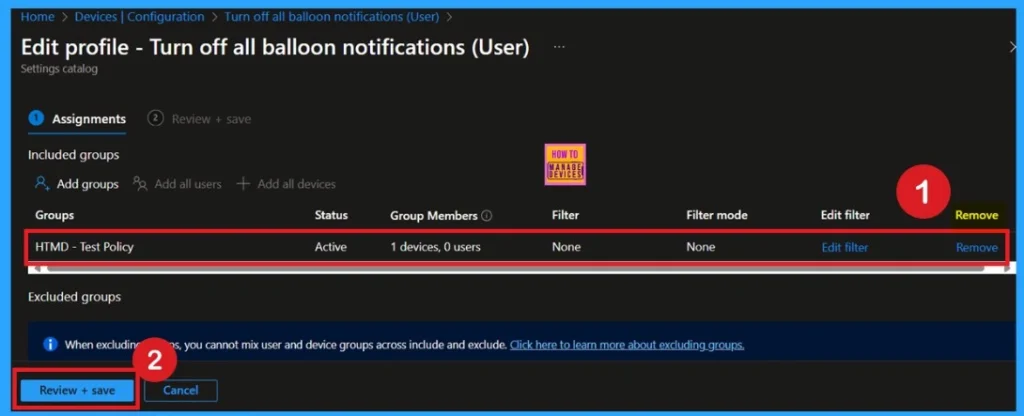Click the Status column header
Viewport: 1024px width, 416px height.
pos(331,215)
